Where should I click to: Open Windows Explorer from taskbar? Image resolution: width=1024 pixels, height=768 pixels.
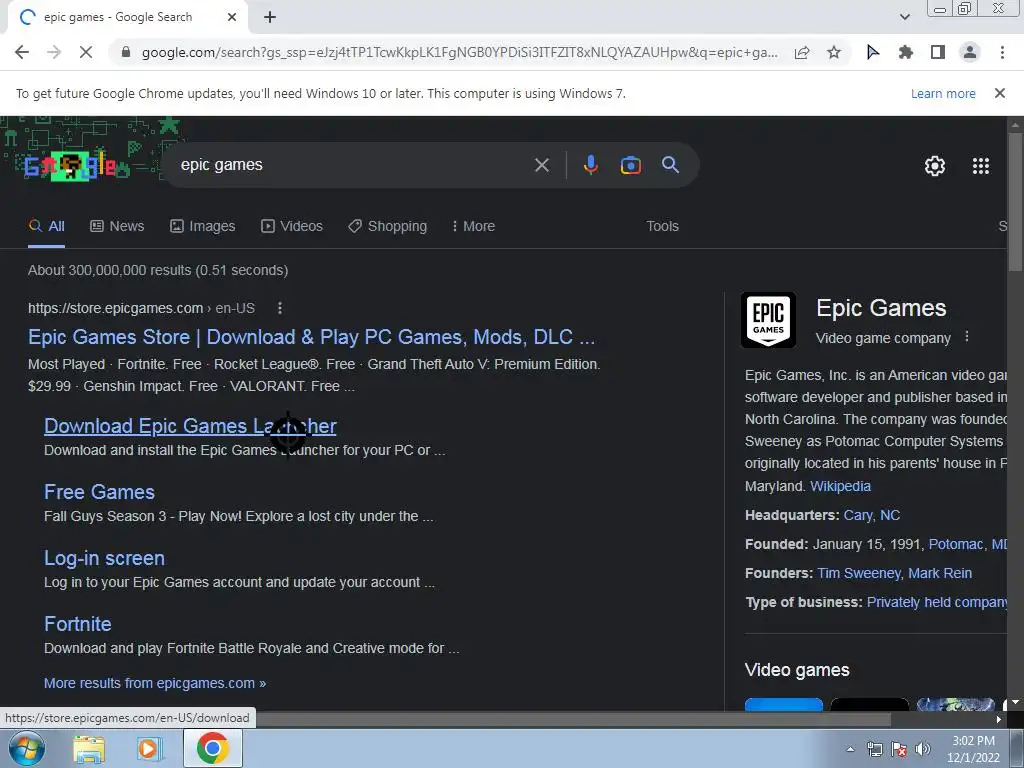pos(89,748)
